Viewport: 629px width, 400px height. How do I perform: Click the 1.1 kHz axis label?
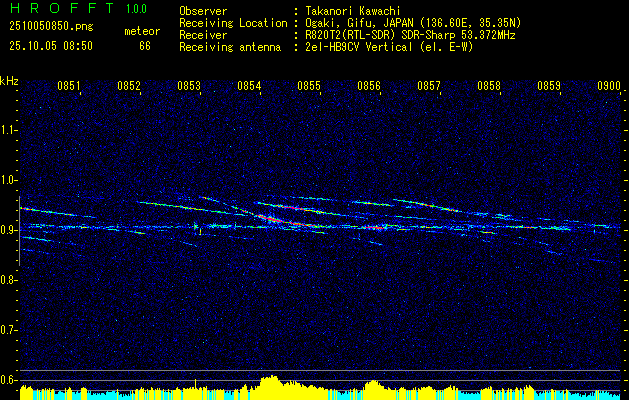8,130
